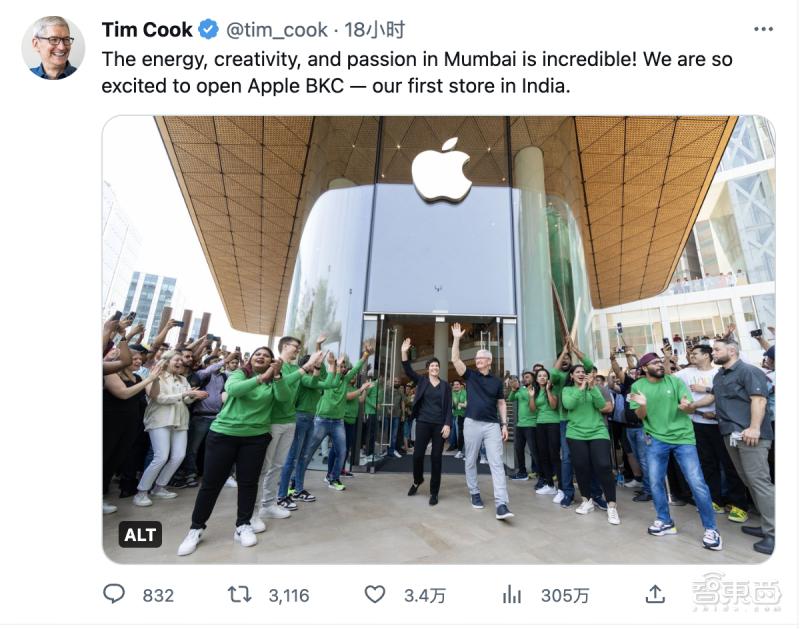Viewport: 800px width, 629px height.
Task: Click the 305万 views count
Action: (x=565, y=595)
